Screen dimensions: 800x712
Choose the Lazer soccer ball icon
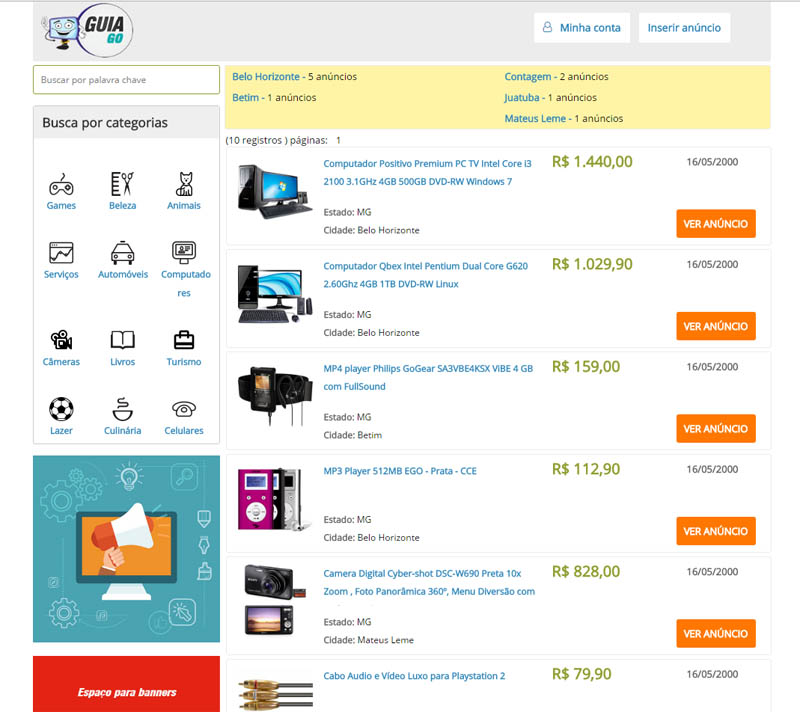click(x=61, y=409)
